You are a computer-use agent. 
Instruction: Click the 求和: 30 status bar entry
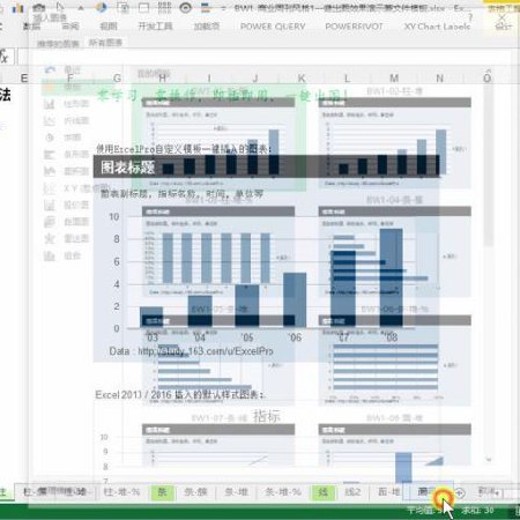point(477,510)
